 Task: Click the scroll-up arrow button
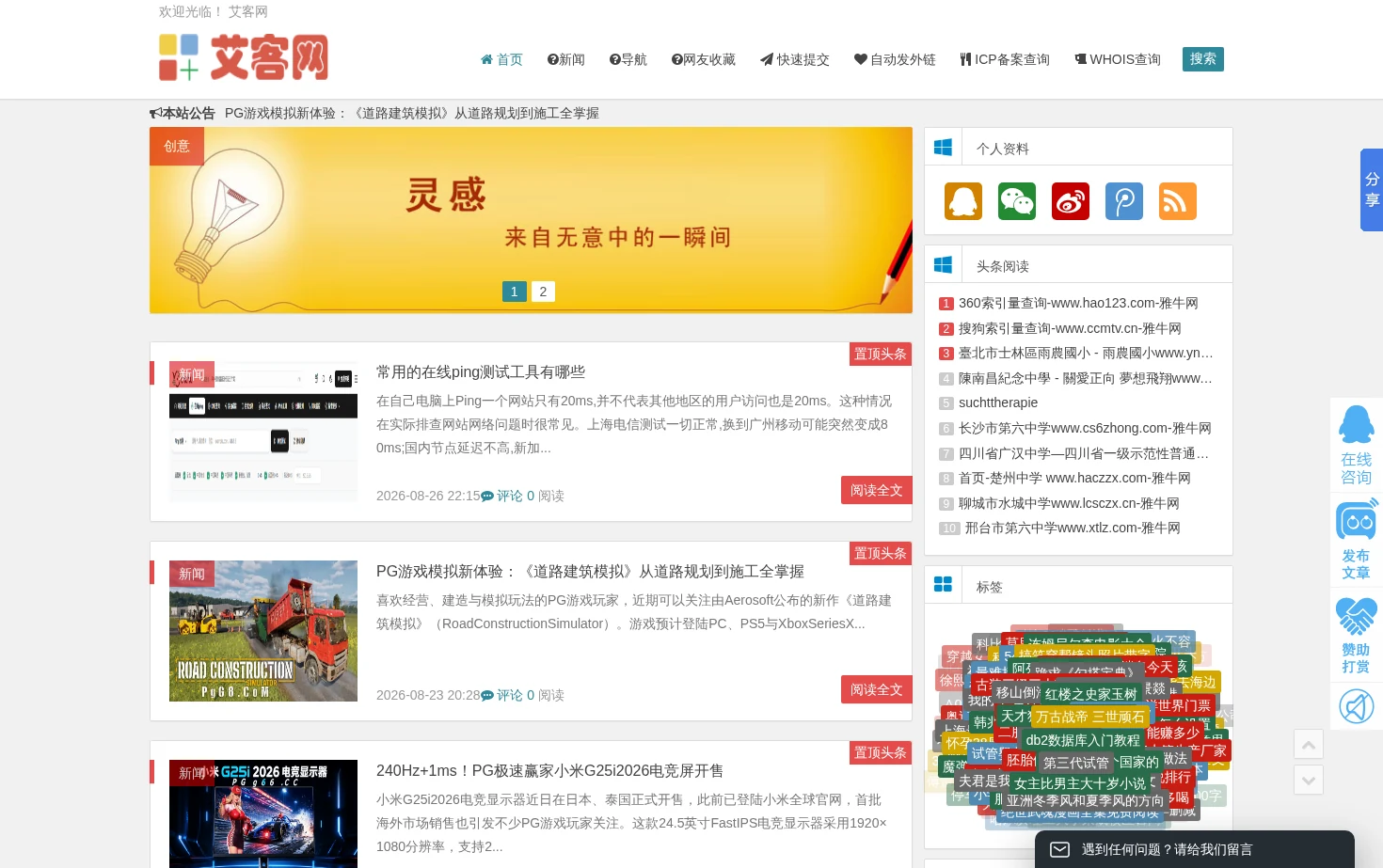[1309, 744]
